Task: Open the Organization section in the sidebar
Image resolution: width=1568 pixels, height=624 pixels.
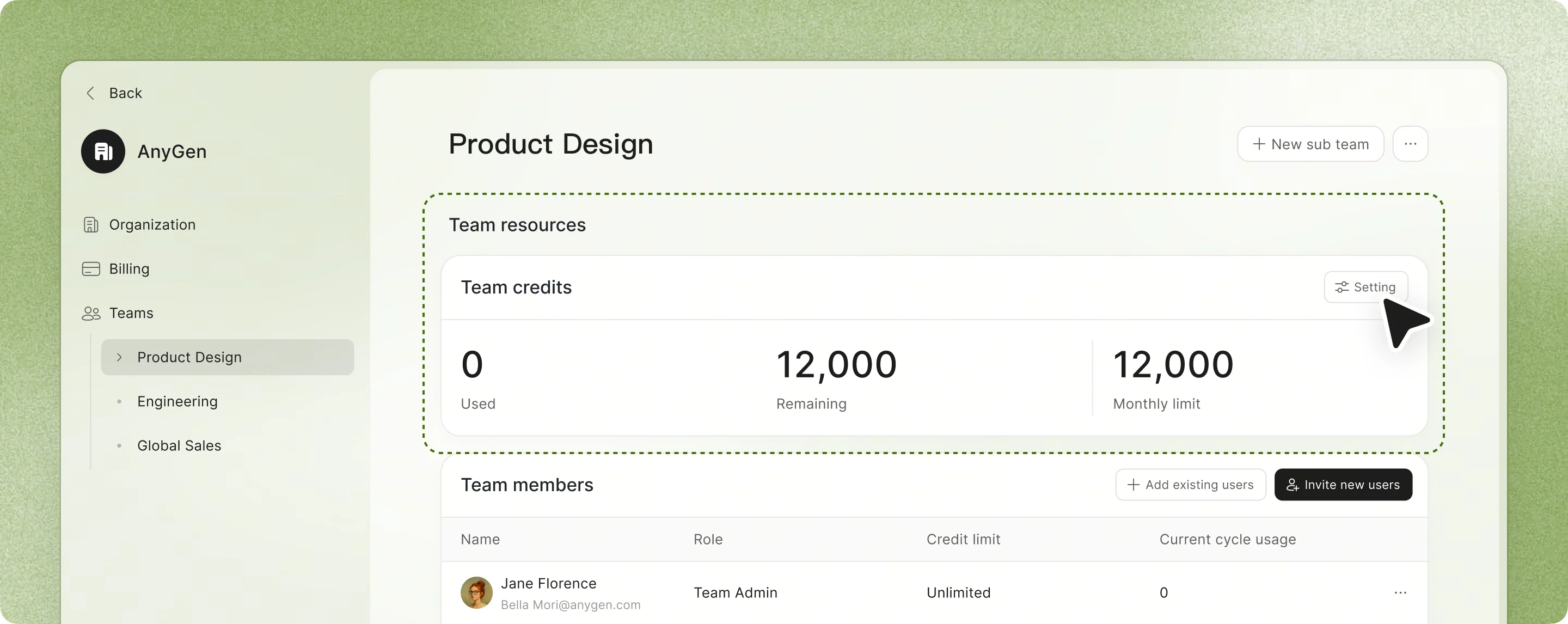Action: 152,225
